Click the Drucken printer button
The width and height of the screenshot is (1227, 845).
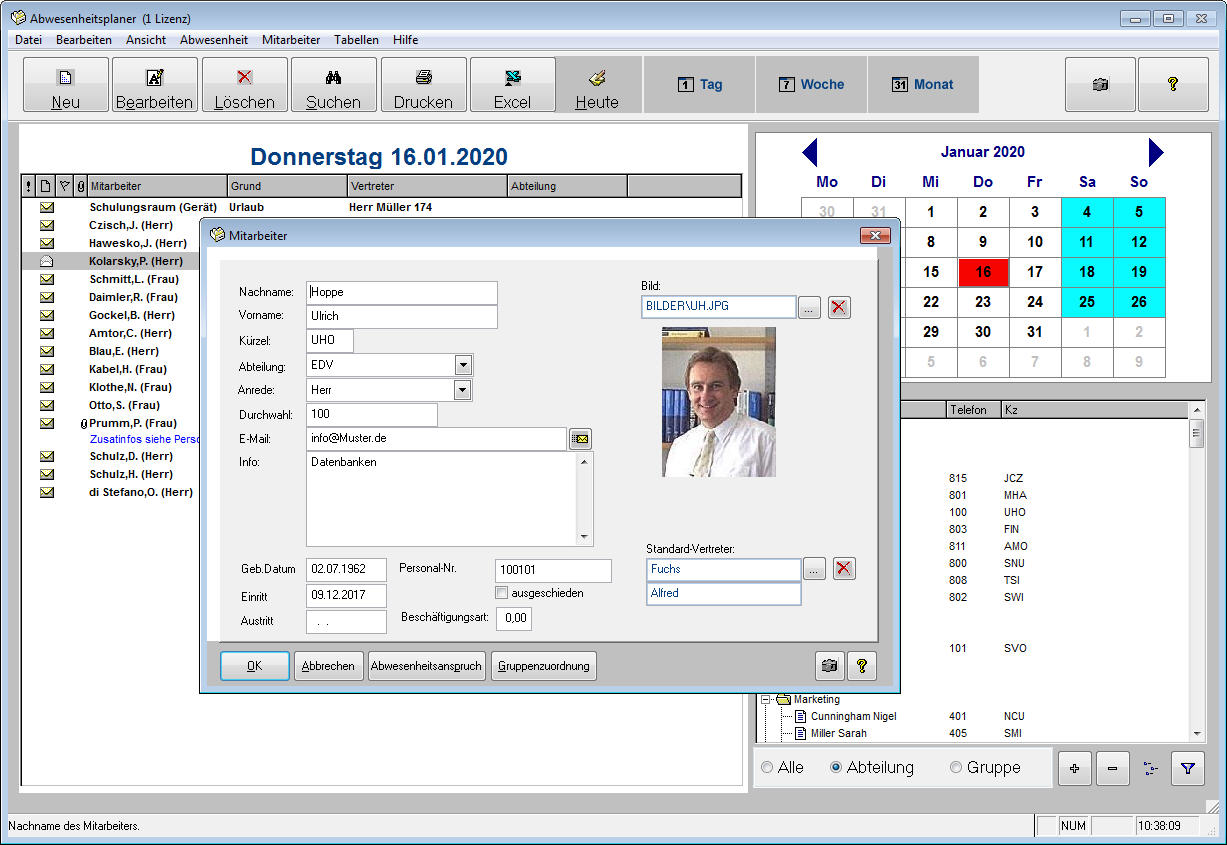pyautogui.click(x=423, y=85)
